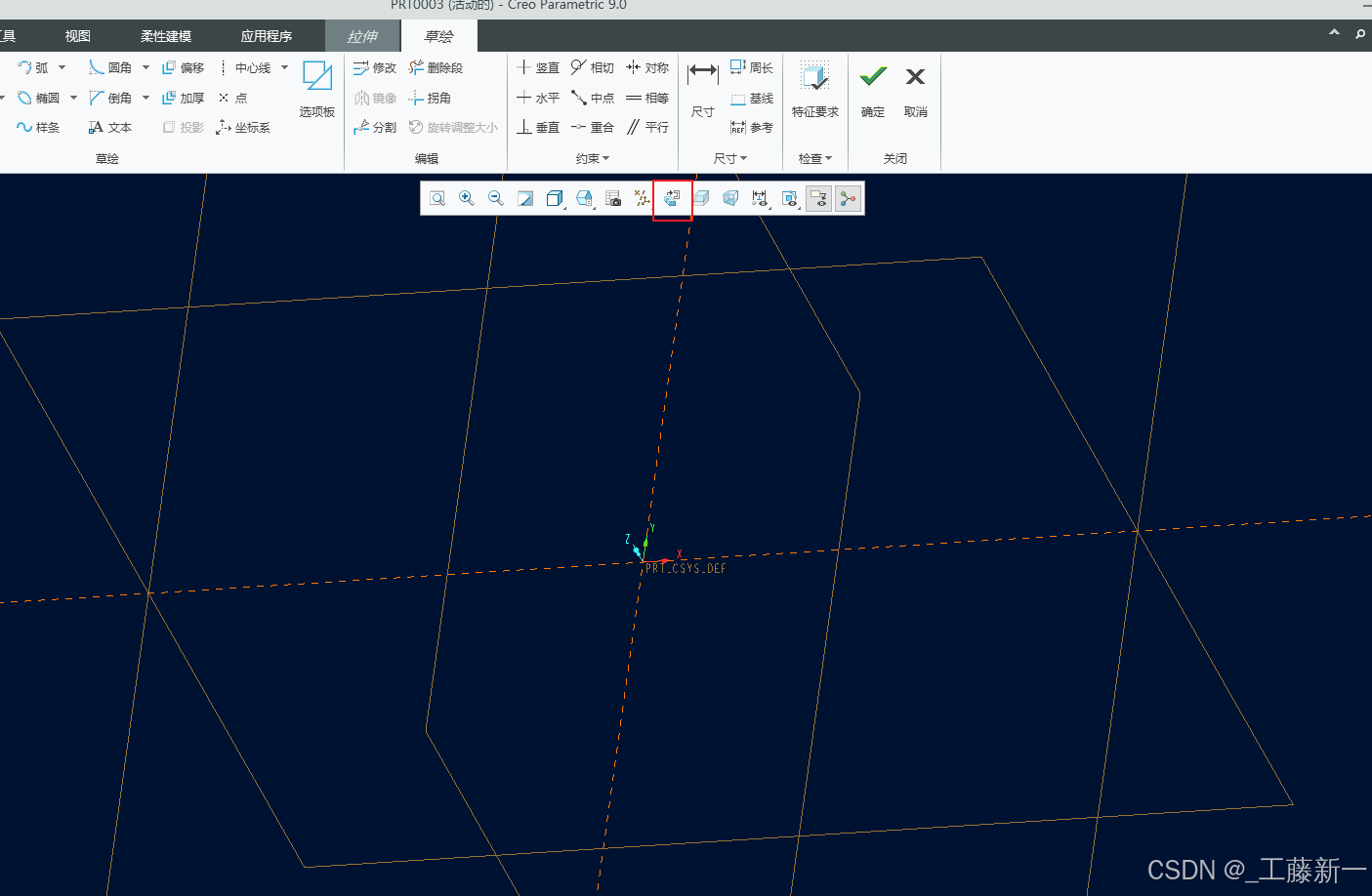Select the 弧 (arc) sketch tool
This screenshot has height=896, width=1372.
tap(33, 67)
